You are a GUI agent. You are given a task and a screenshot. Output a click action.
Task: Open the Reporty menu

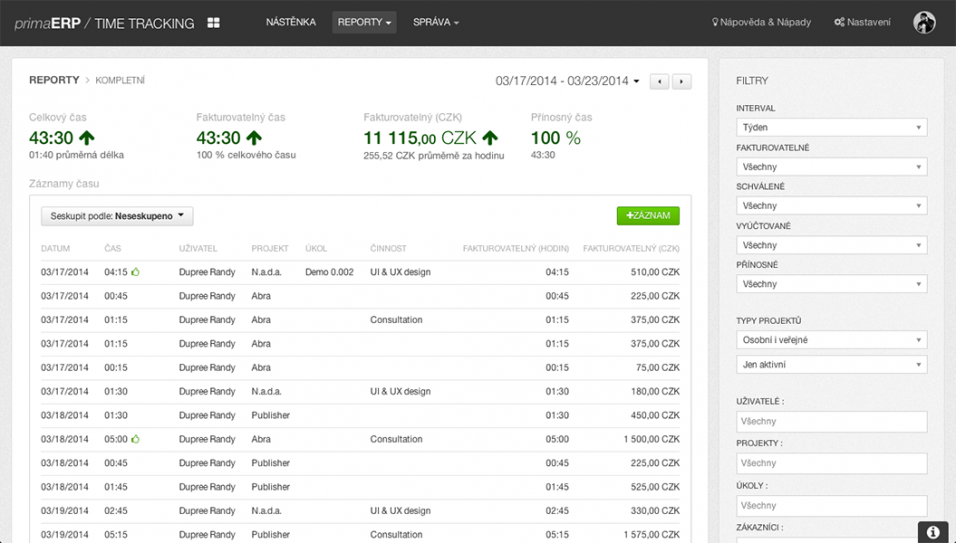(x=364, y=22)
